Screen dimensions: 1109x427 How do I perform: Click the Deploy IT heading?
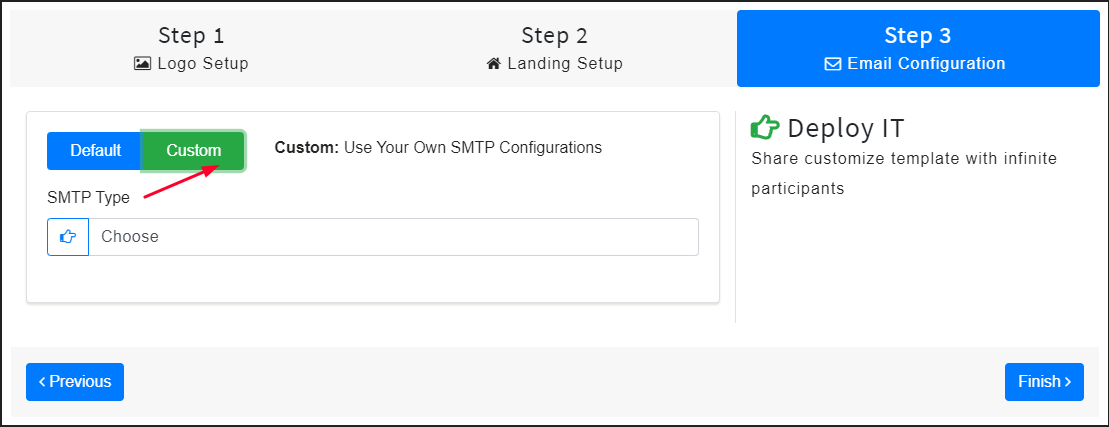[x=846, y=128]
